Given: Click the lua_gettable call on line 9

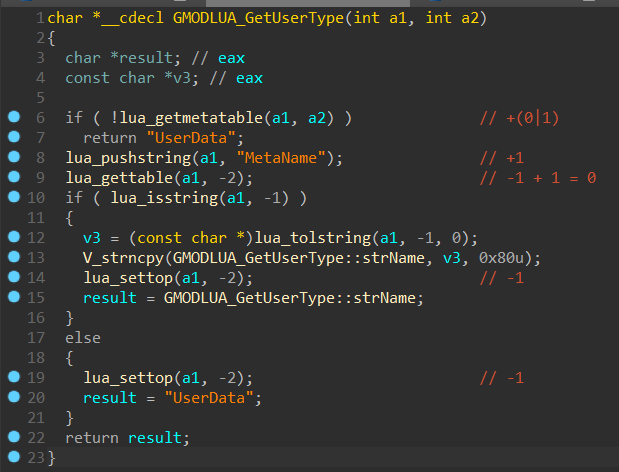Looking at the screenshot, I should [119, 178].
